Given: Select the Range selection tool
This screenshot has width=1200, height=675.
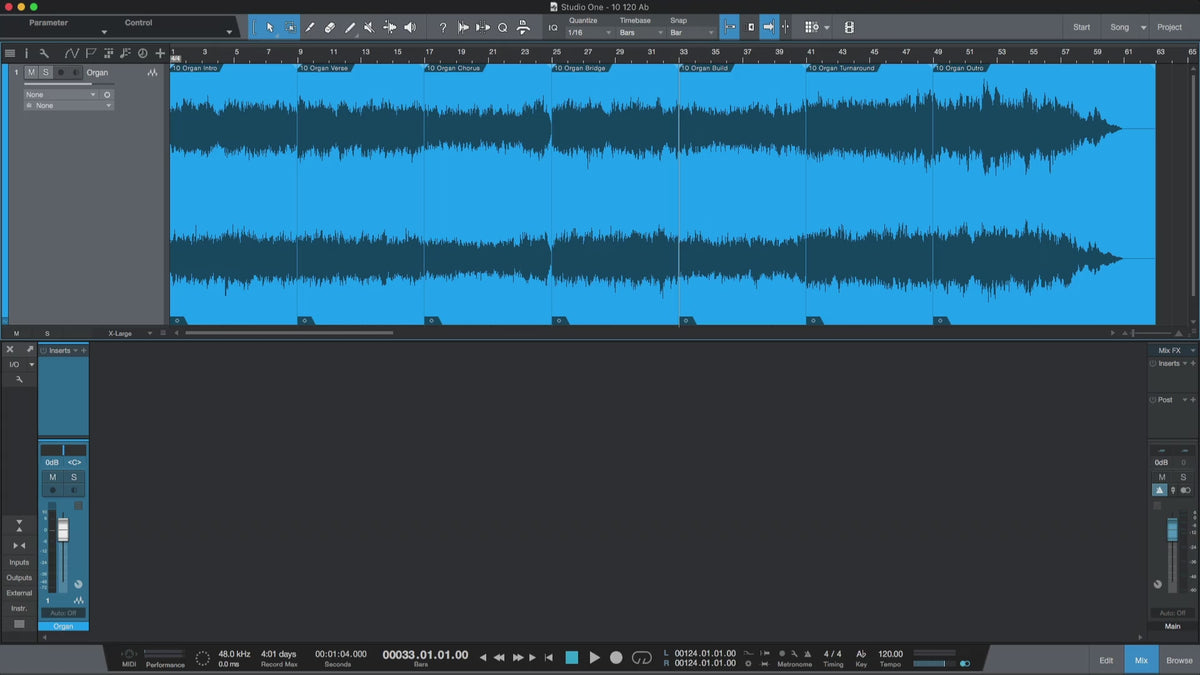Looking at the screenshot, I should pyautogui.click(x=290, y=27).
